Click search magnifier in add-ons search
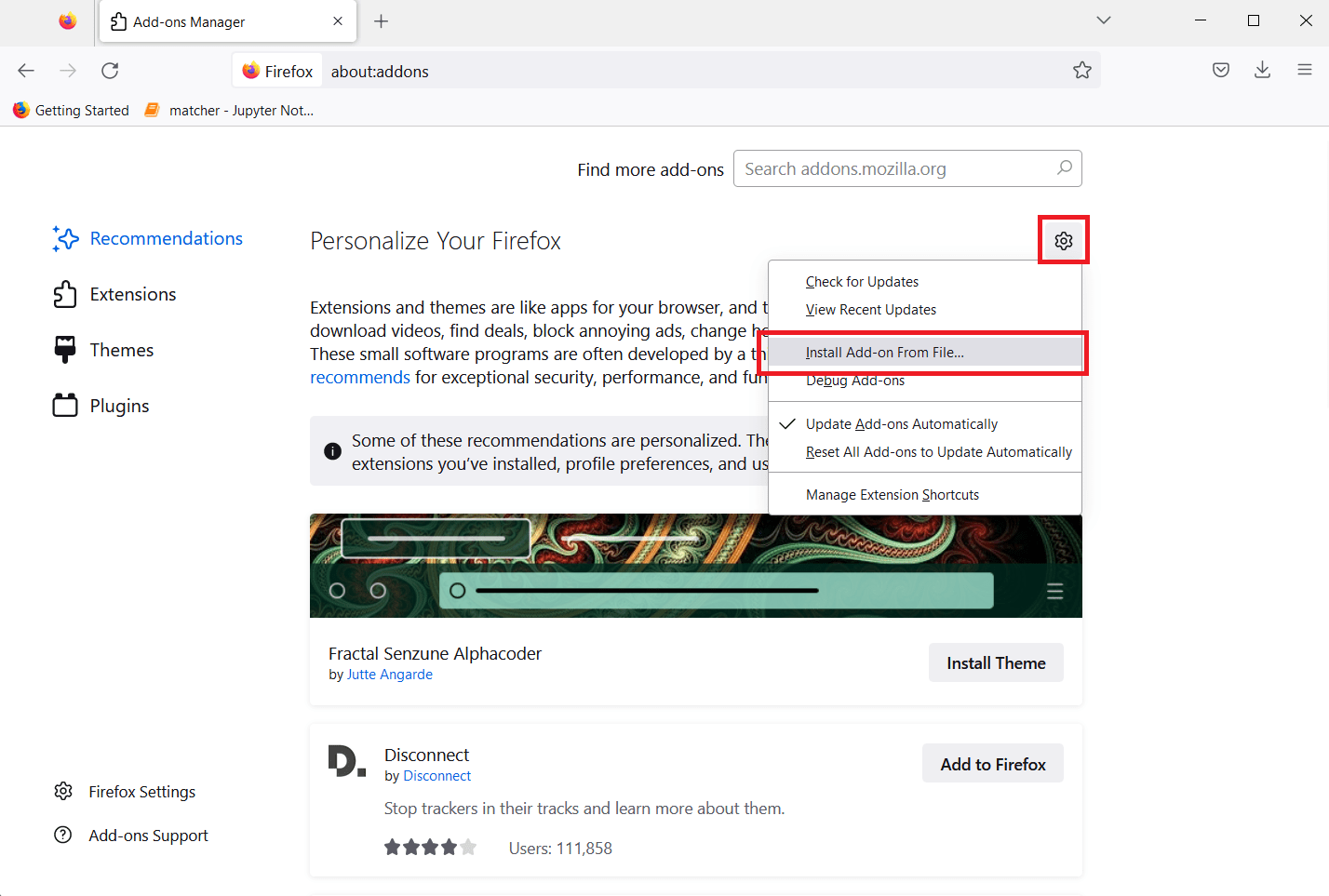Image resolution: width=1329 pixels, height=896 pixels. click(1065, 168)
